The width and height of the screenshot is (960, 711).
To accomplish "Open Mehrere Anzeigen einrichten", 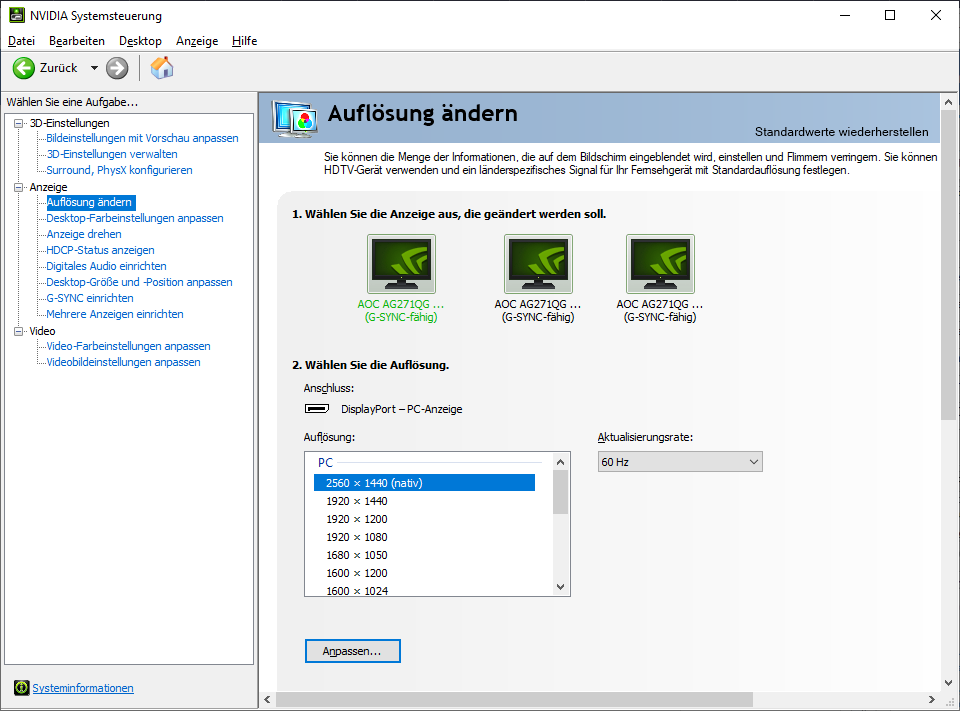I will click(115, 314).
